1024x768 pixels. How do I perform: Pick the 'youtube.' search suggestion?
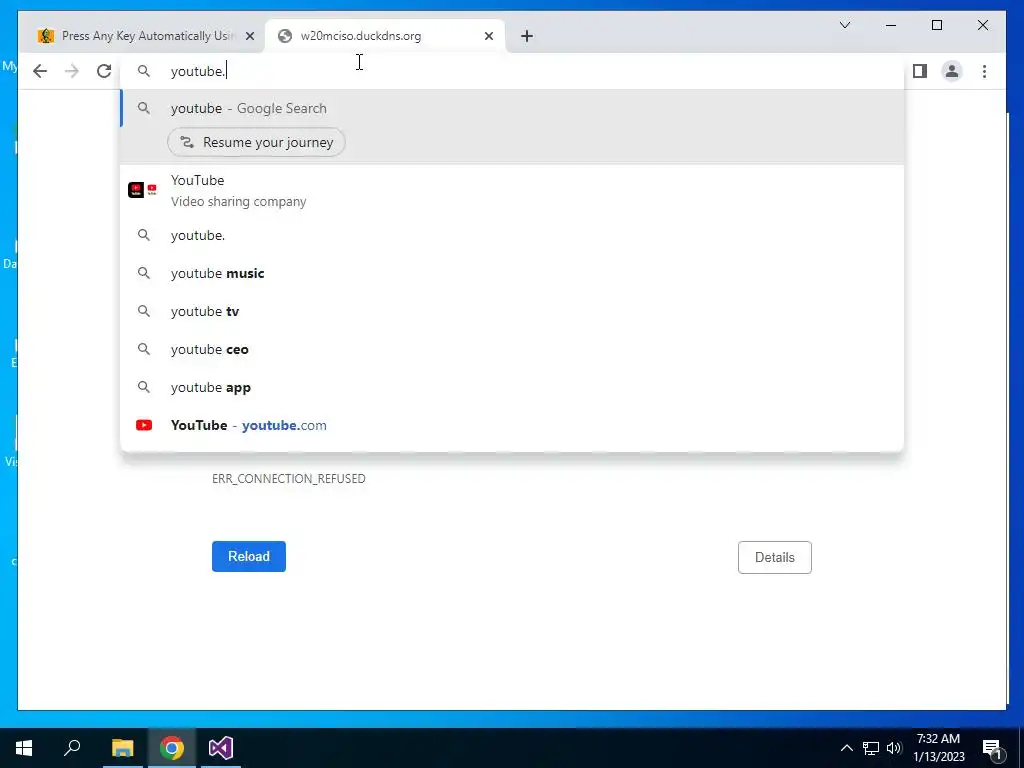point(512,235)
